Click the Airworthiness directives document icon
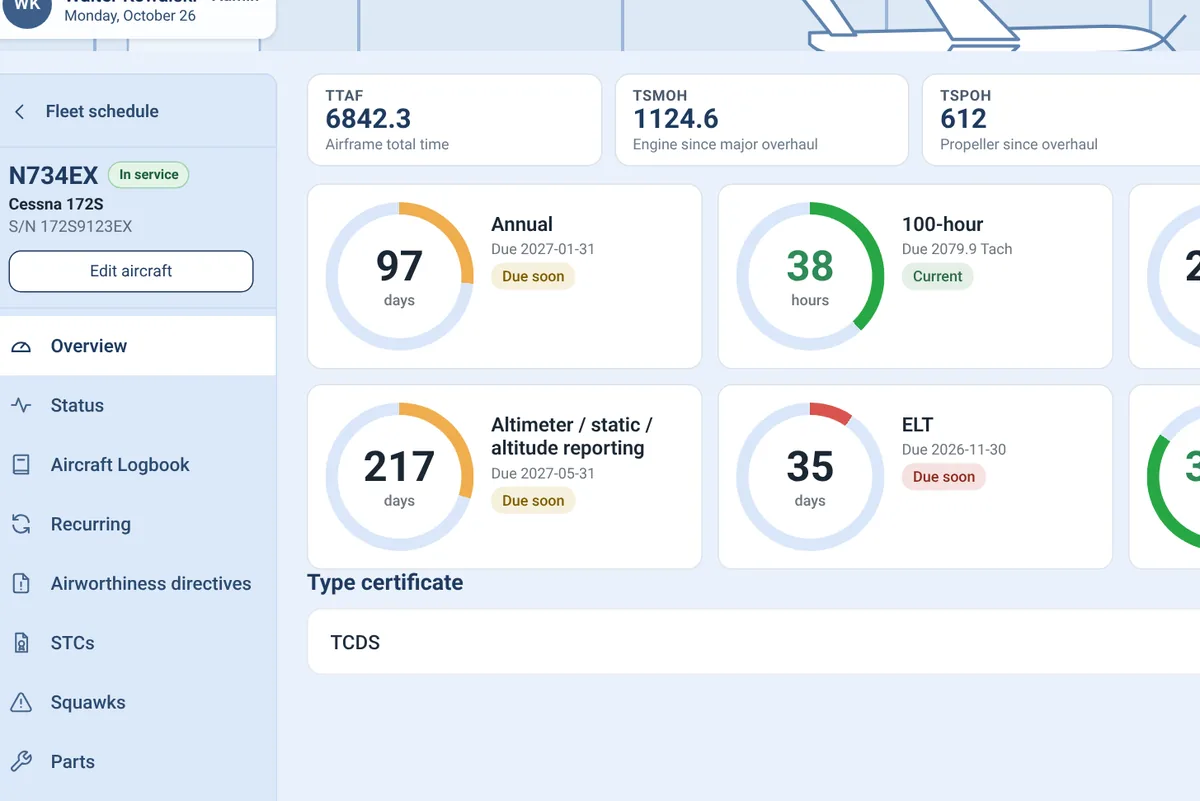The height and width of the screenshot is (801, 1200). click(21, 583)
